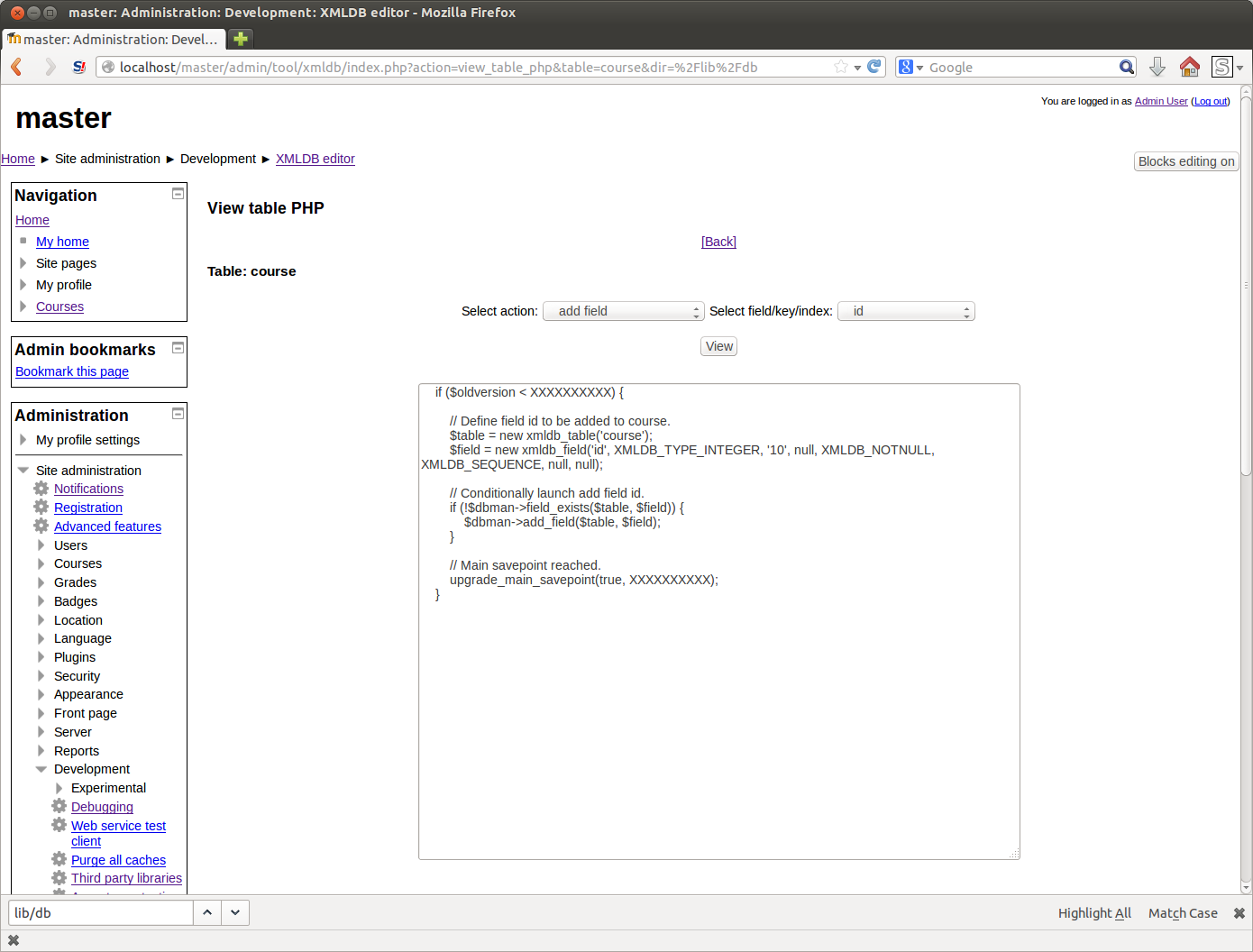Close the add-on bar with bottom X
The image size is (1253, 952).
[x=14, y=940]
